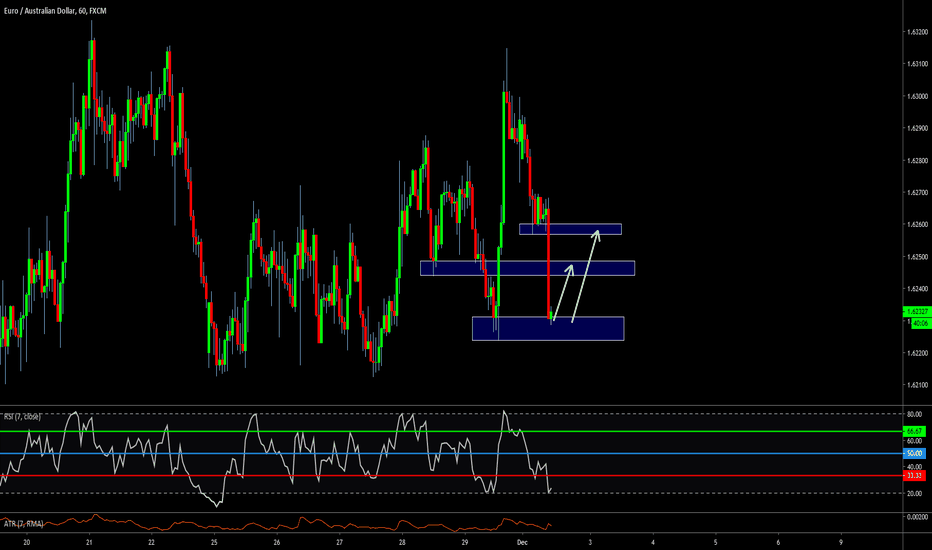Image resolution: width=932 pixels, height=550 pixels.
Task: Click the 27 date on time axis
Action: click(339, 542)
